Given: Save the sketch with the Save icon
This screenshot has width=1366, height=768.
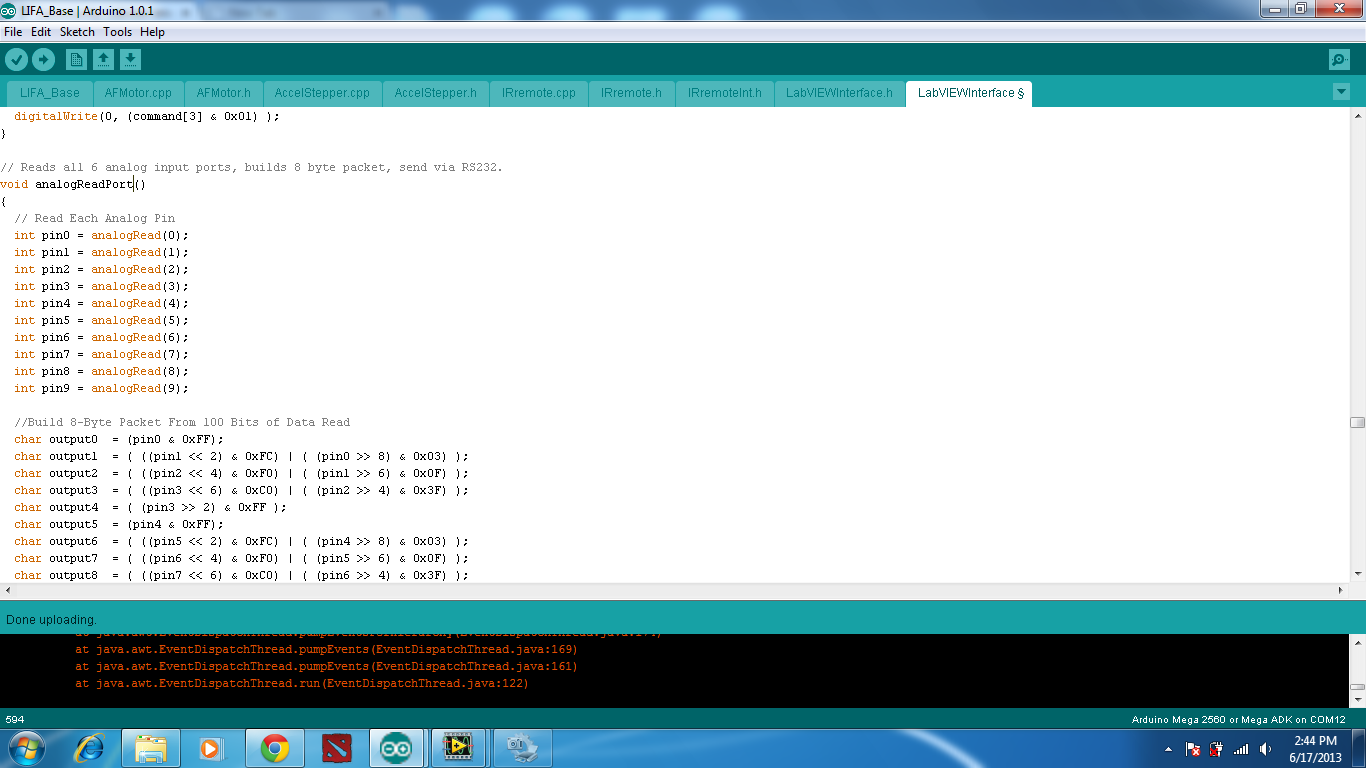Looking at the screenshot, I should click(x=130, y=60).
